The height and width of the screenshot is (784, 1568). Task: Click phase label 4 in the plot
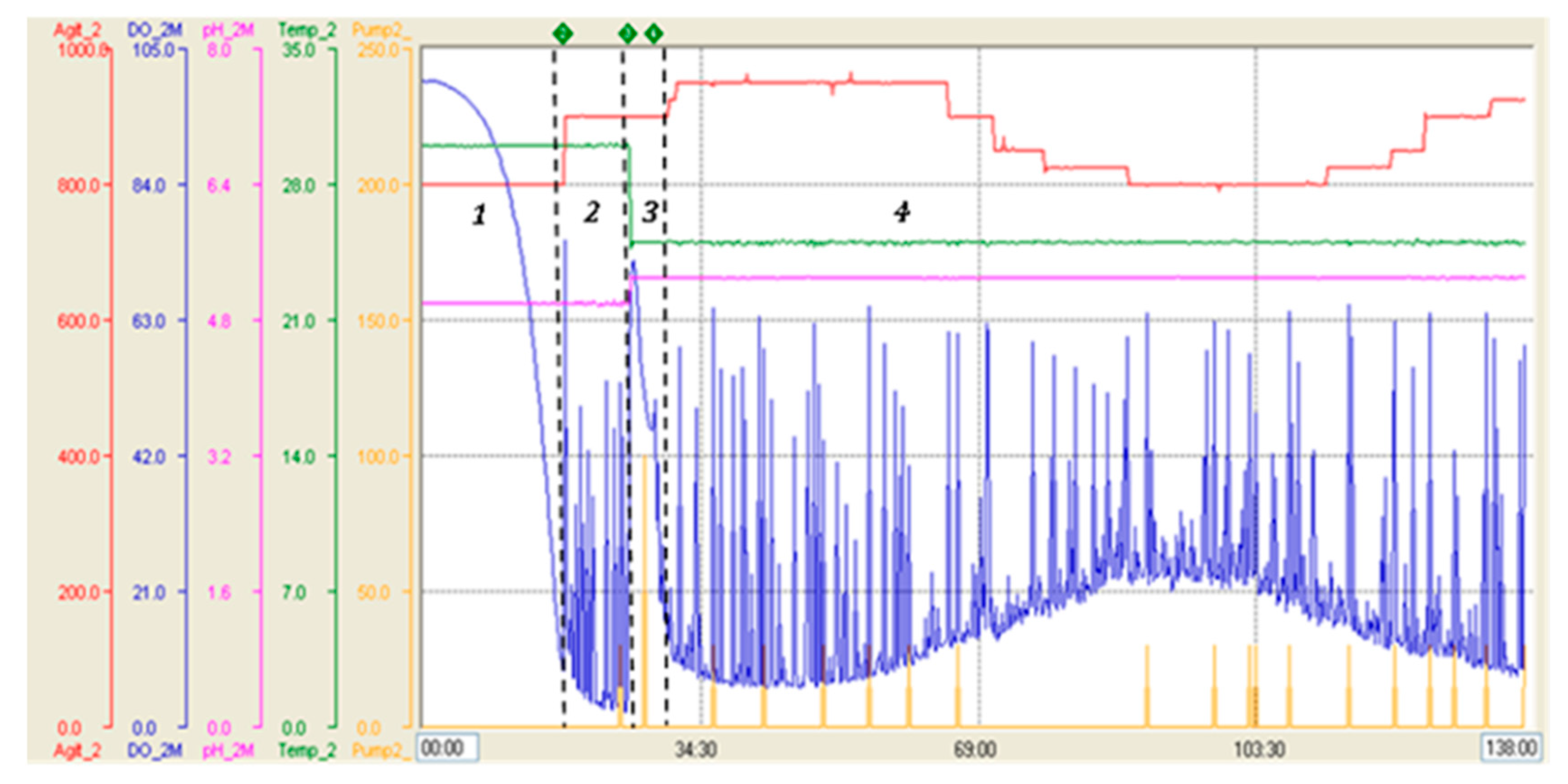[x=902, y=212]
